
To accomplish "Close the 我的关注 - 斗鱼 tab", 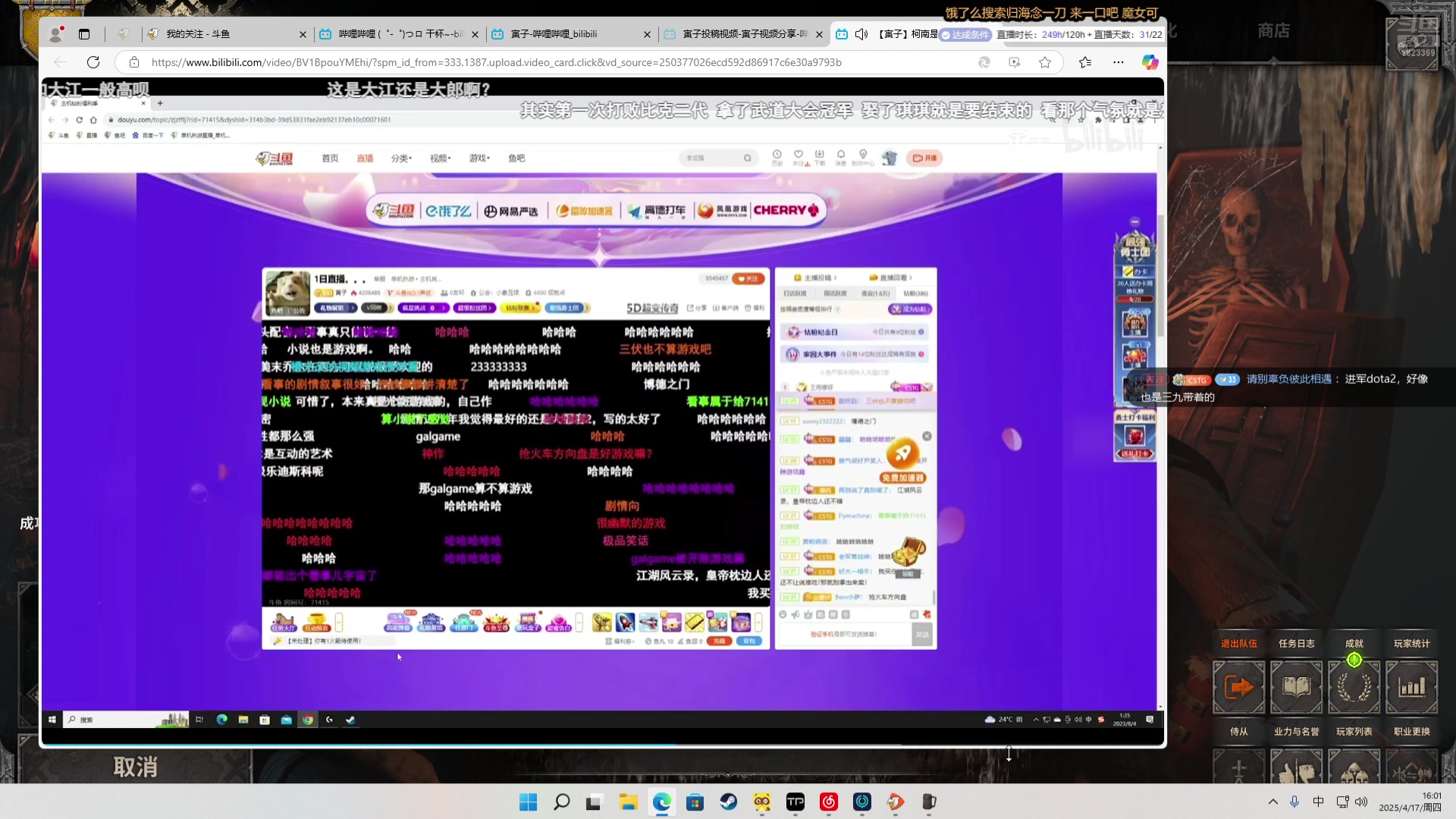I will [x=303, y=34].
